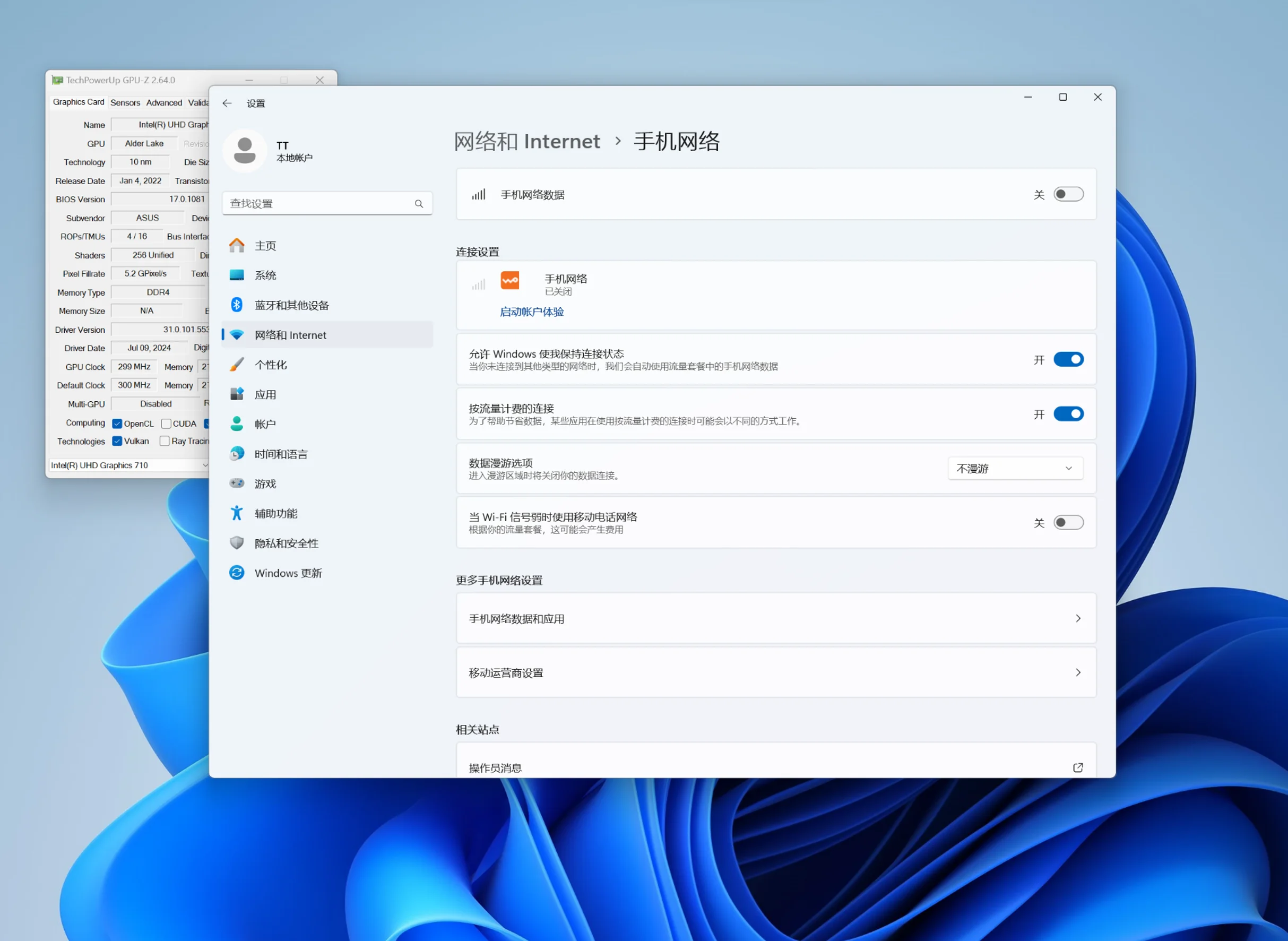Expand cellular data and apps settings
This screenshot has width=1288, height=941.
coord(775,619)
